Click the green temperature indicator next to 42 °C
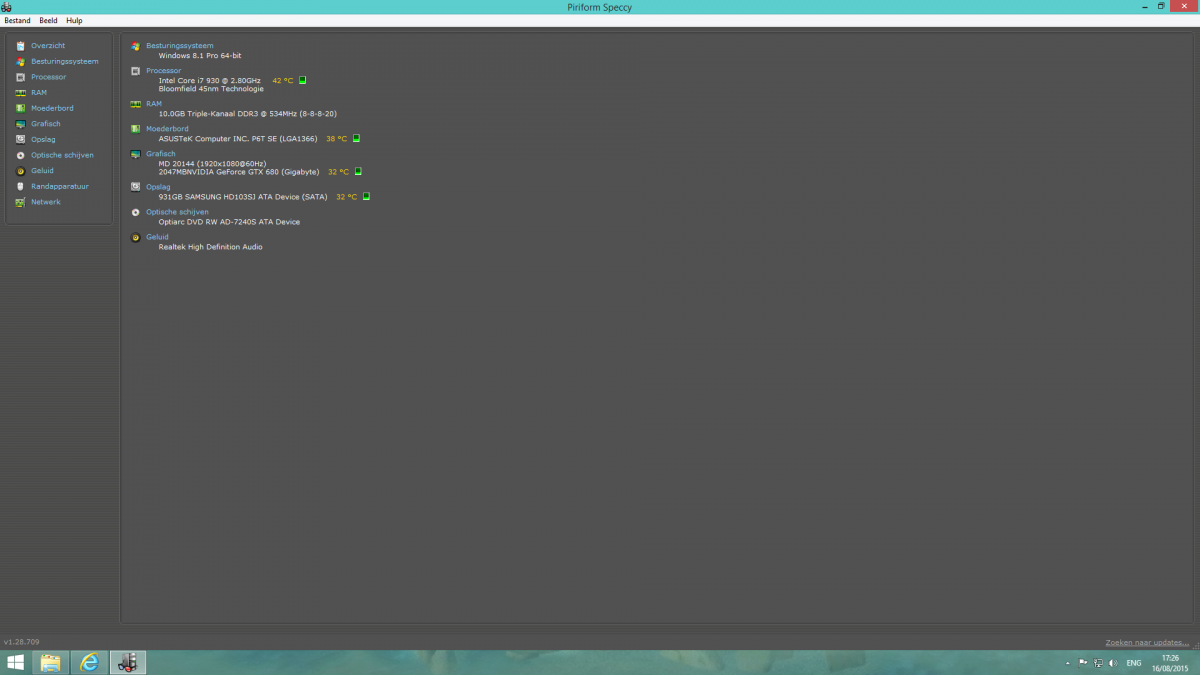Image resolution: width=1200 pixels, height=675 pixels. [303, 80]
